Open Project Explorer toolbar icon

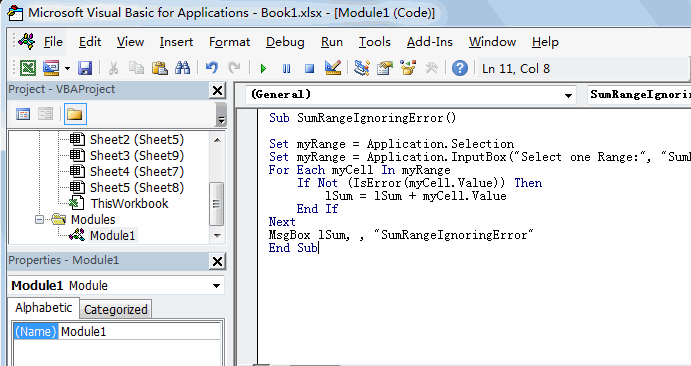coord(362,68)
